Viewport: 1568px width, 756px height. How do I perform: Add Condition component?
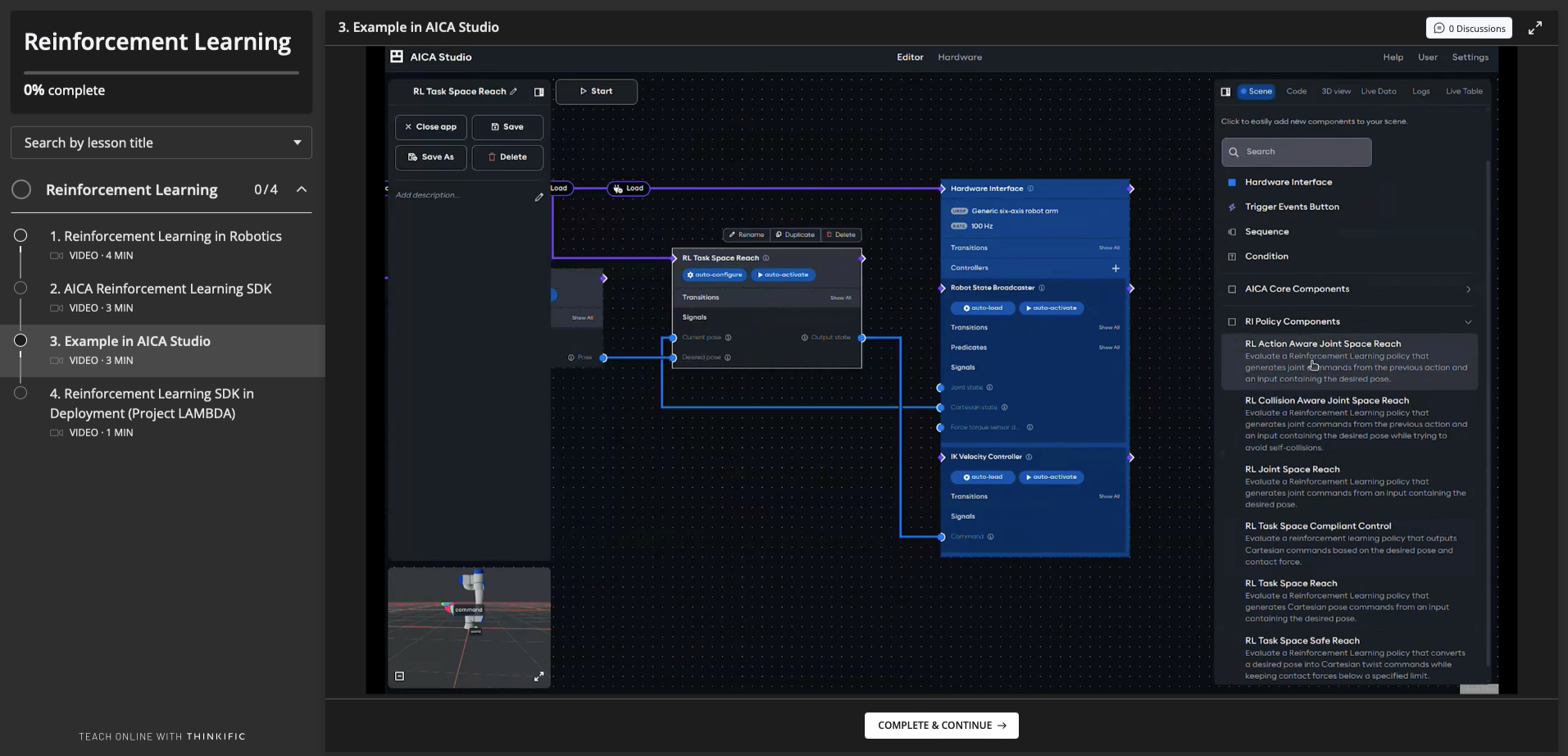click(x=1266, y=256)
